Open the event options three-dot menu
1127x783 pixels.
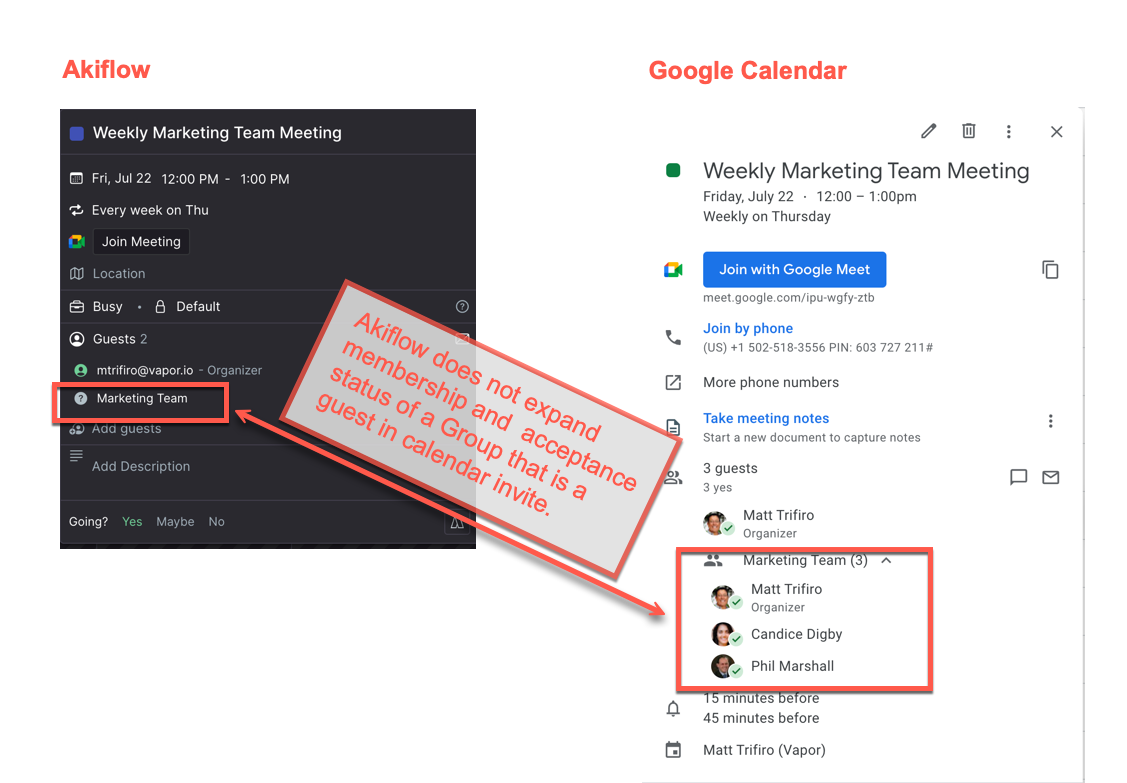1008,132
